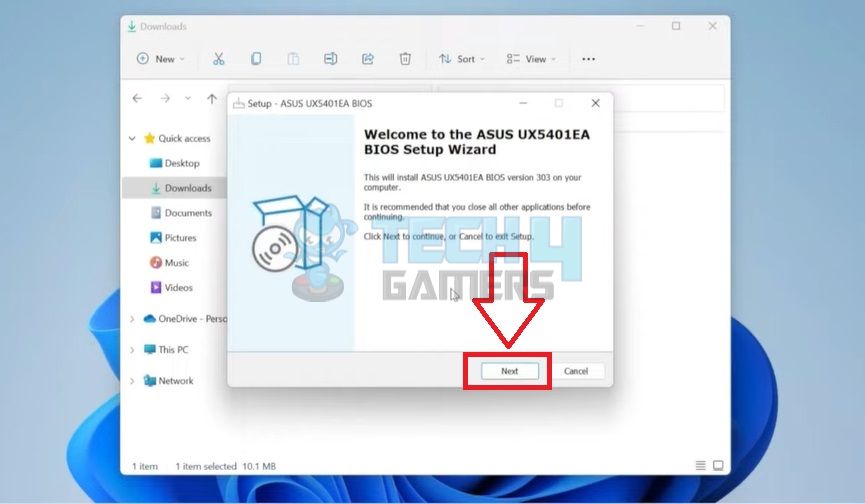This screenshot has height=504, width=865.
Task: Open the See more ellipsis menu
Action: click(x=589, y=59)
